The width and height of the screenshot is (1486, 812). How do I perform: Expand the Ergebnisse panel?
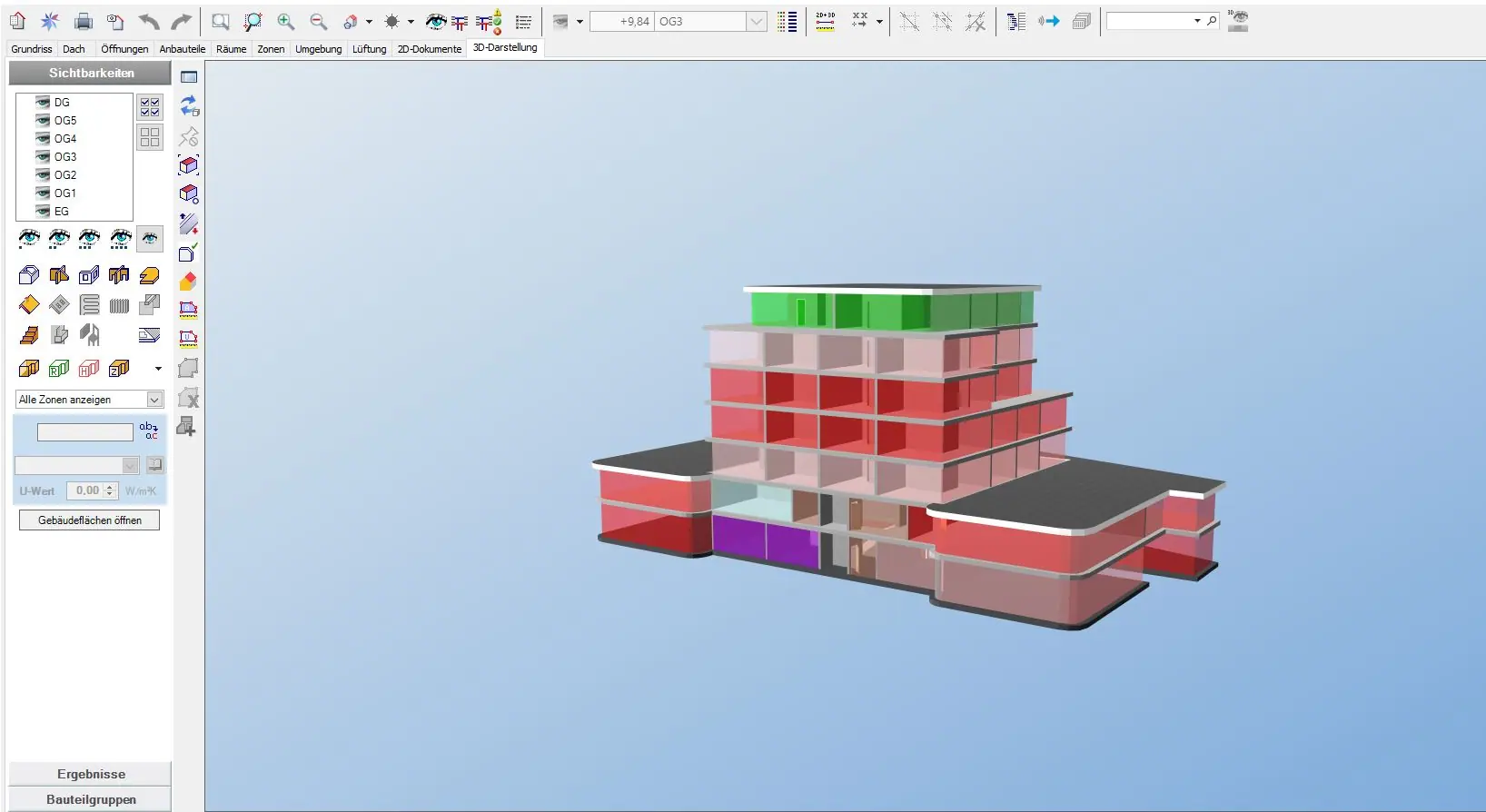pos(91,774)
